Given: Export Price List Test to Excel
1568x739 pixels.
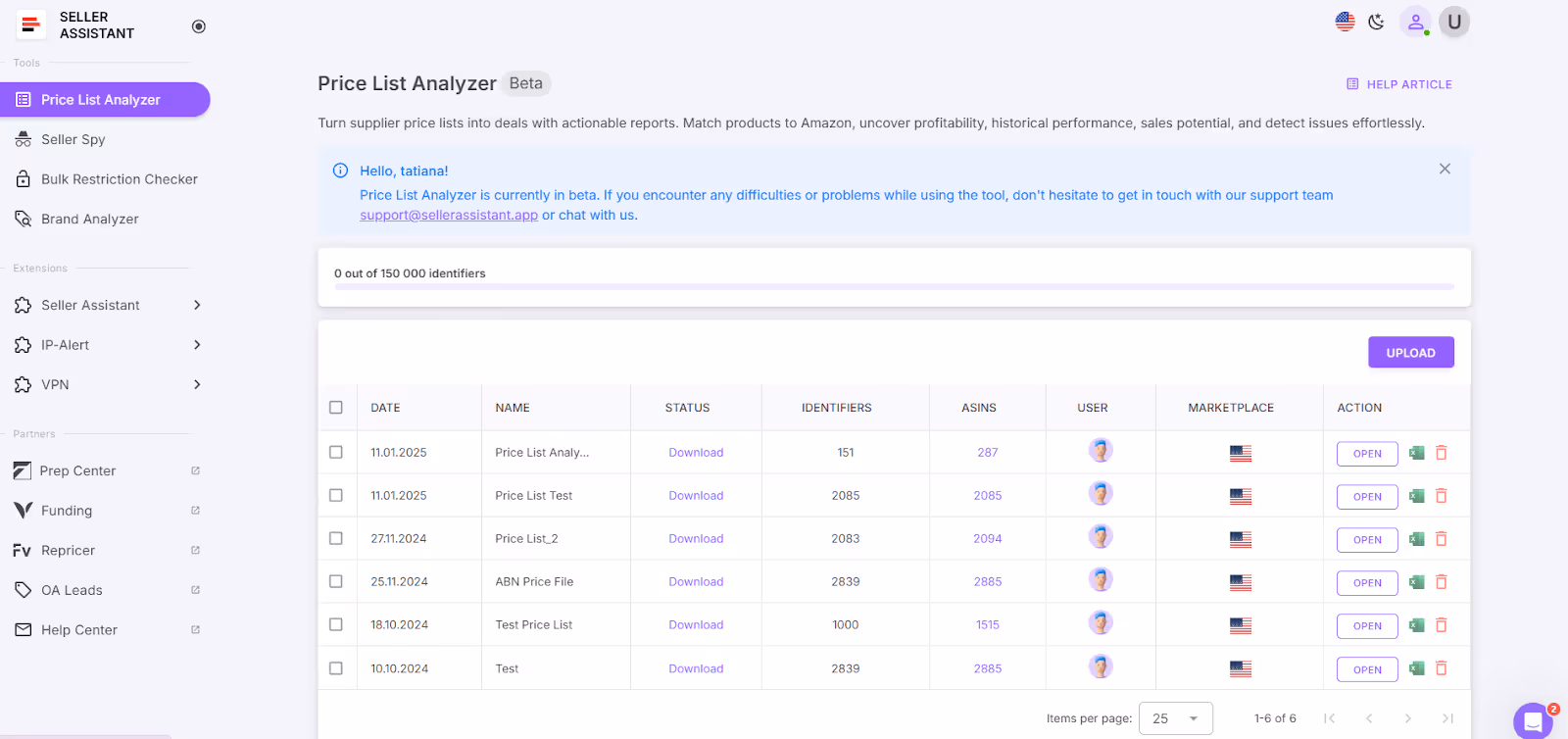Looking at the screenshot, I should tap(1417, 496).
